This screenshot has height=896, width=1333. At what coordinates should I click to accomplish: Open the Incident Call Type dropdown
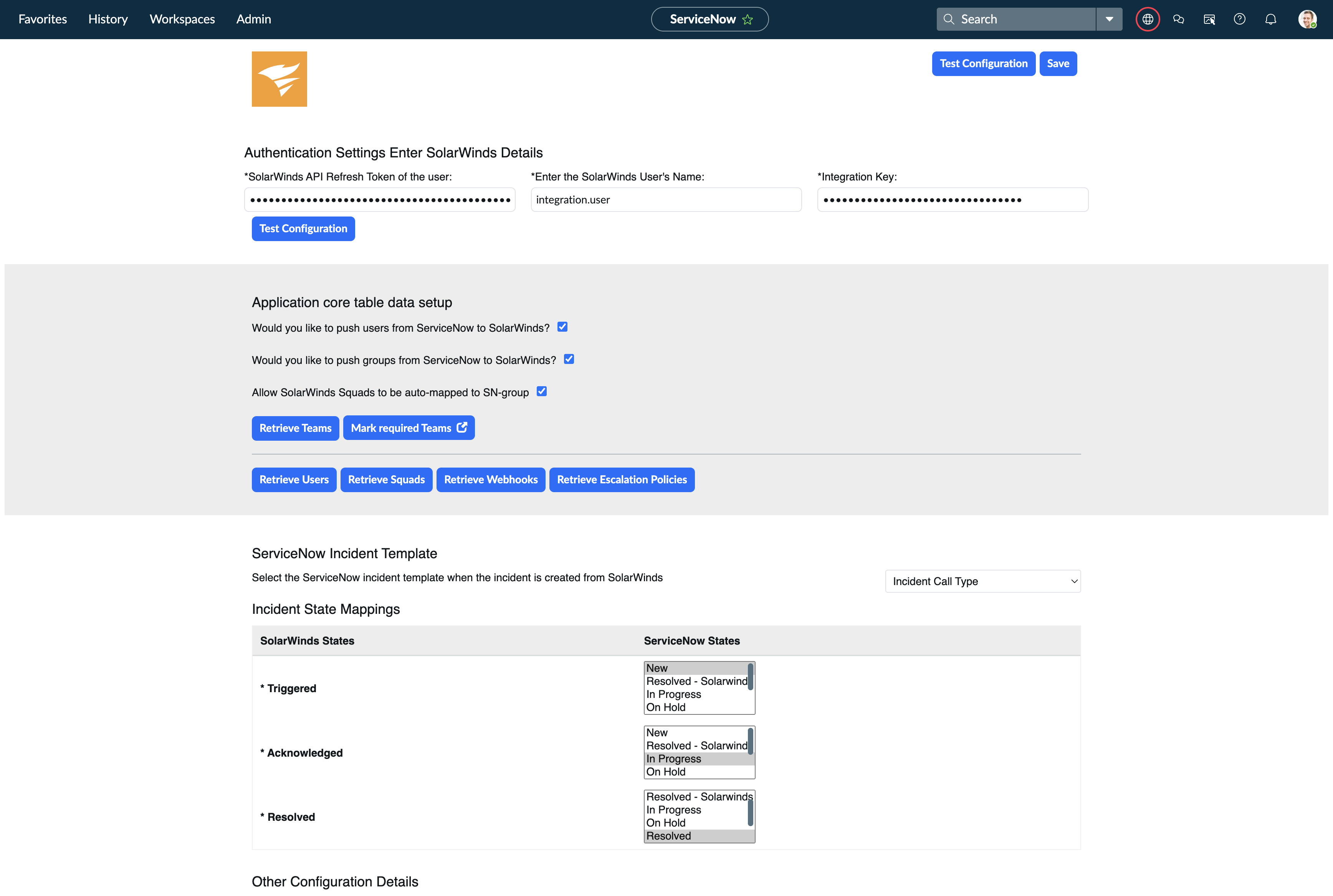click(x=983, y=581)
